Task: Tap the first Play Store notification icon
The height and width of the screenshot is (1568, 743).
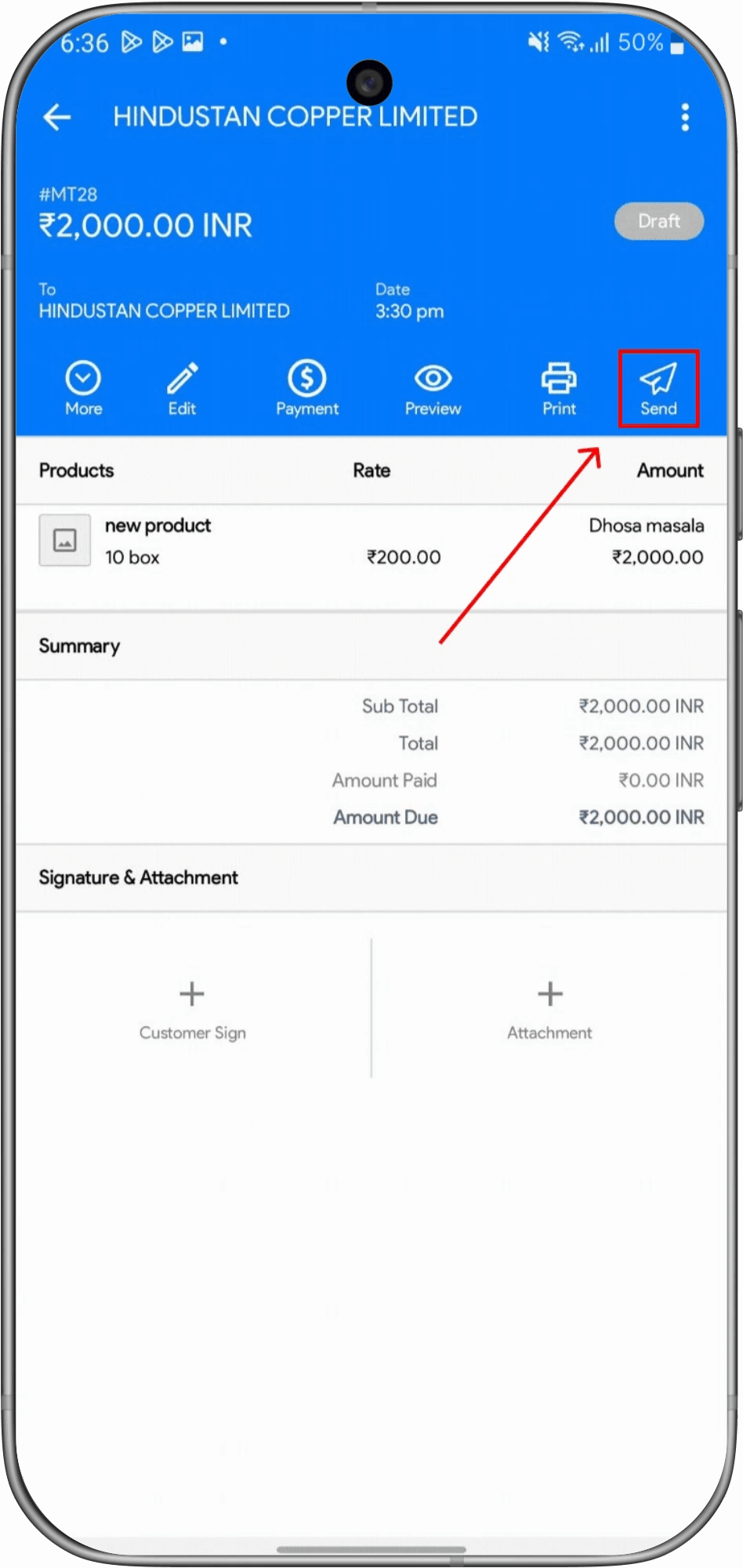Action: [132, 42]
